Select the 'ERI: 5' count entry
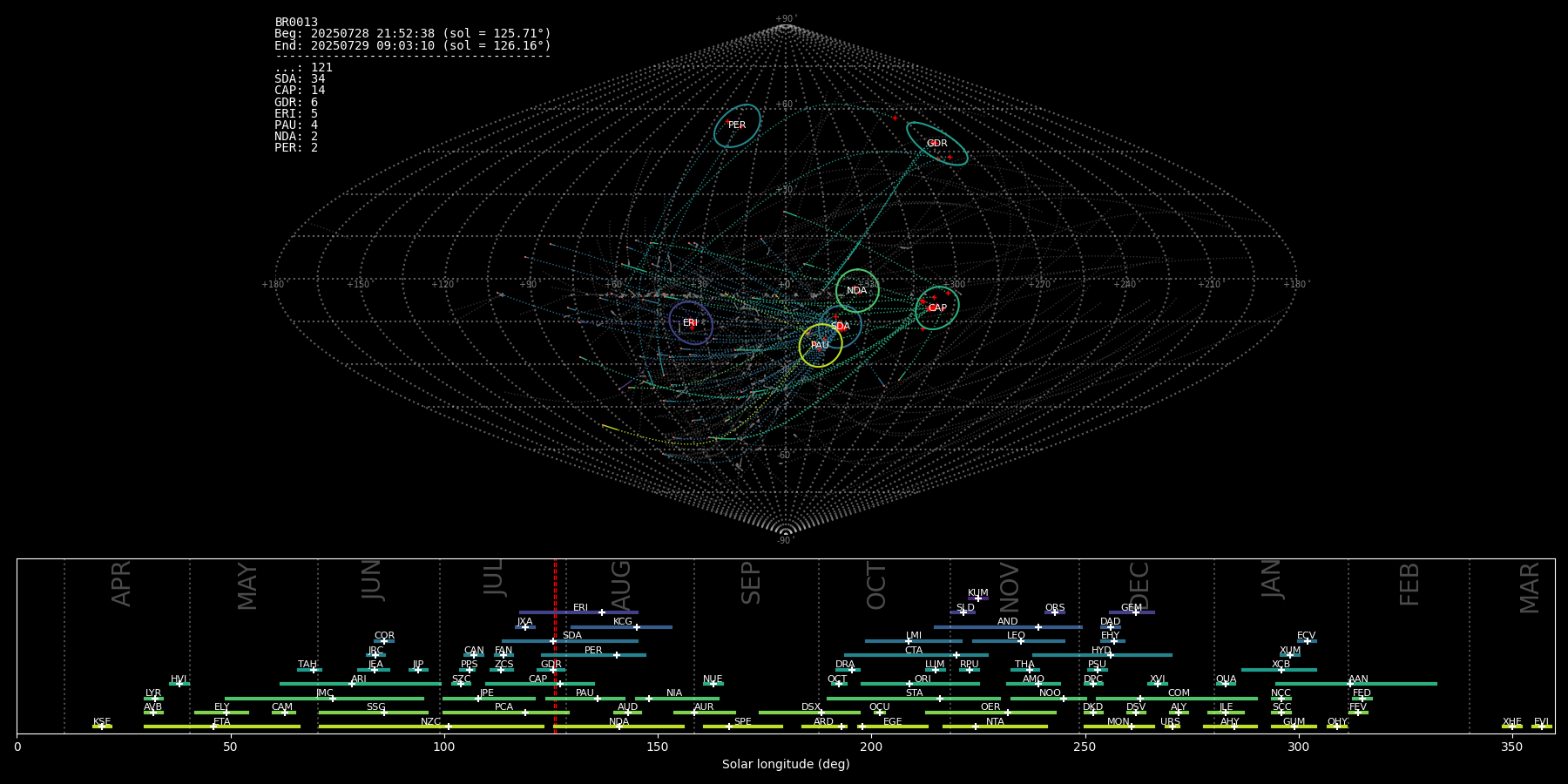 coord(296,114)
